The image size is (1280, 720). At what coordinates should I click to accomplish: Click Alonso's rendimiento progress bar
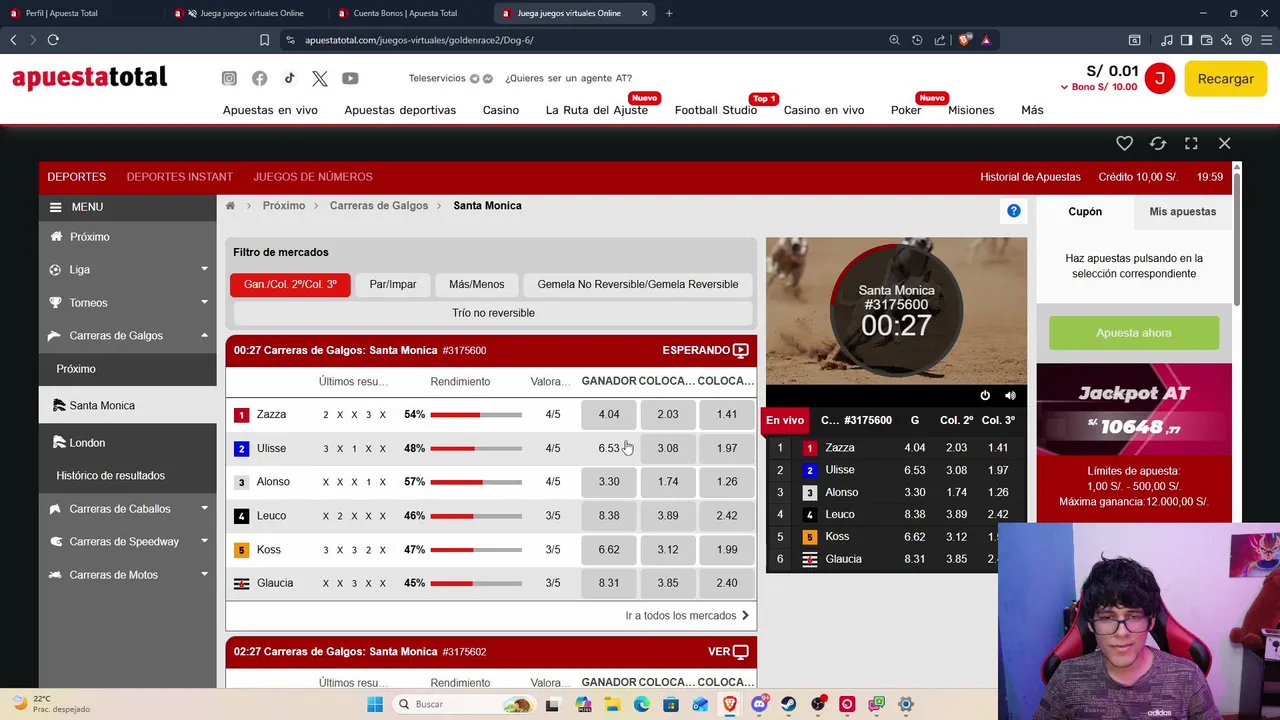click(476, 482)
